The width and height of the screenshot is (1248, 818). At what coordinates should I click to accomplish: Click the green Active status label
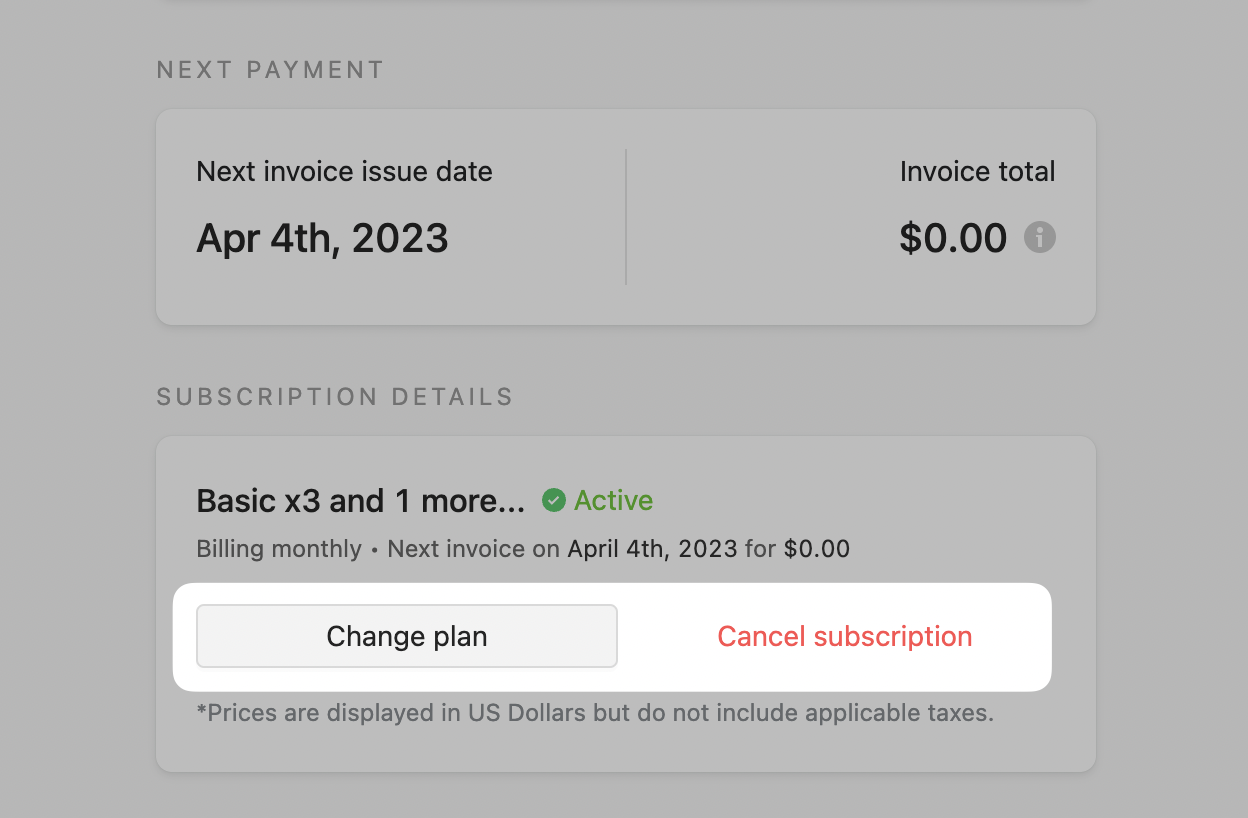coord(613,500)
